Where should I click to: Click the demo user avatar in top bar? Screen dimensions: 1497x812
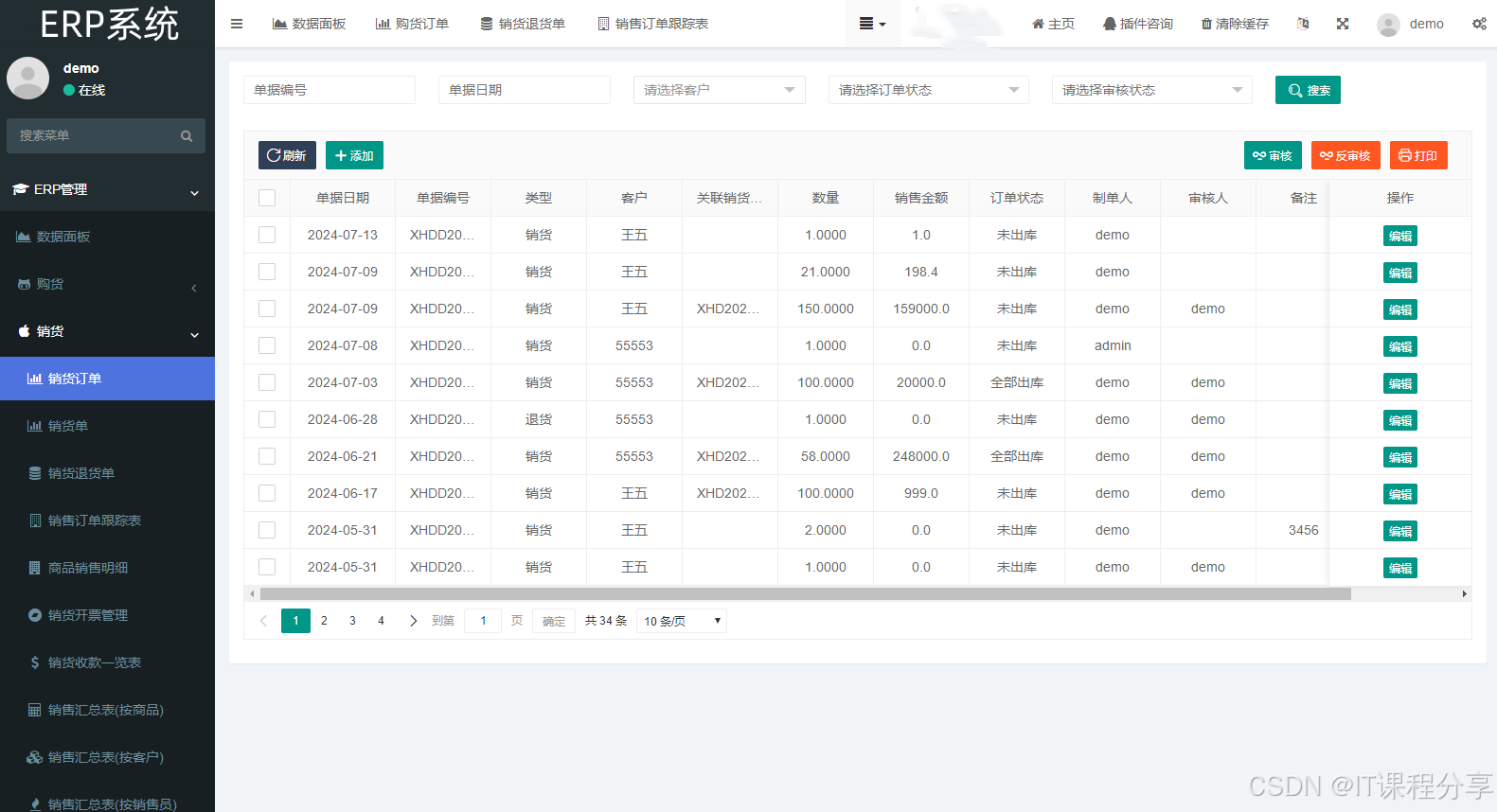[x=1388, y=25]
